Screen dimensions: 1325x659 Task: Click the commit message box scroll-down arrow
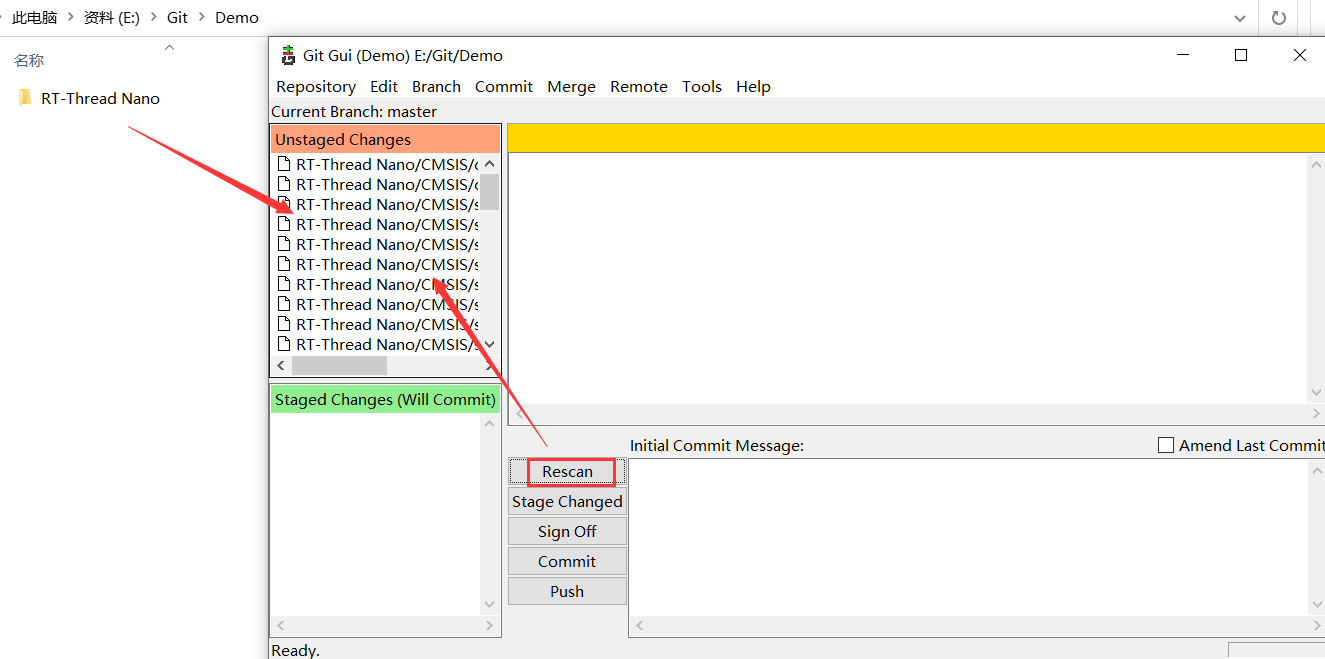pos(1316,604)
